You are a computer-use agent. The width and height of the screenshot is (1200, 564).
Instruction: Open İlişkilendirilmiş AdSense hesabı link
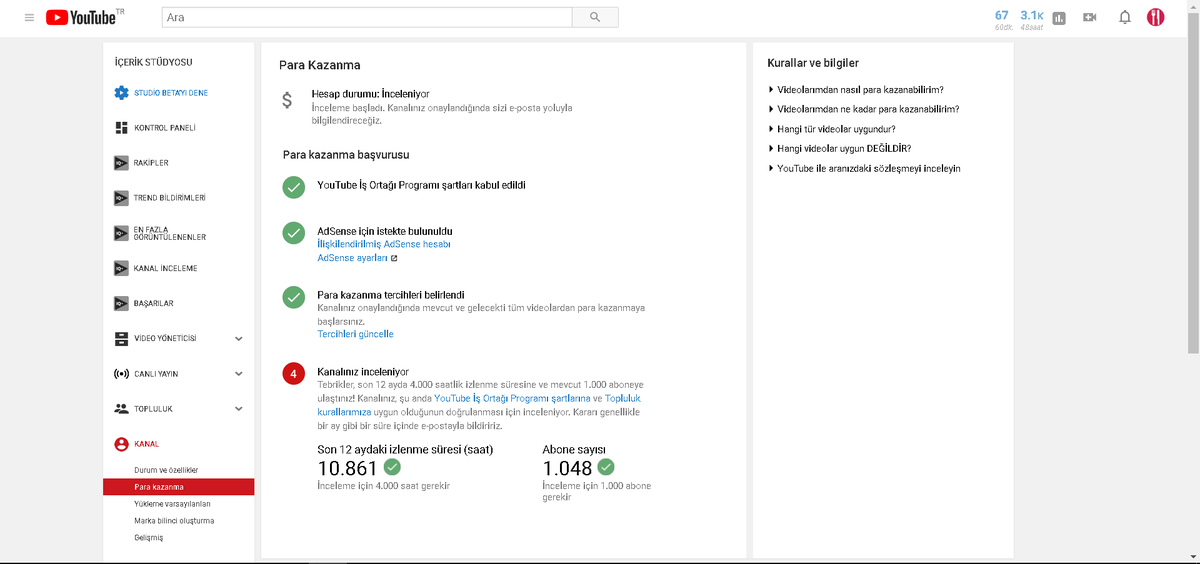click(x=384, y=244)
